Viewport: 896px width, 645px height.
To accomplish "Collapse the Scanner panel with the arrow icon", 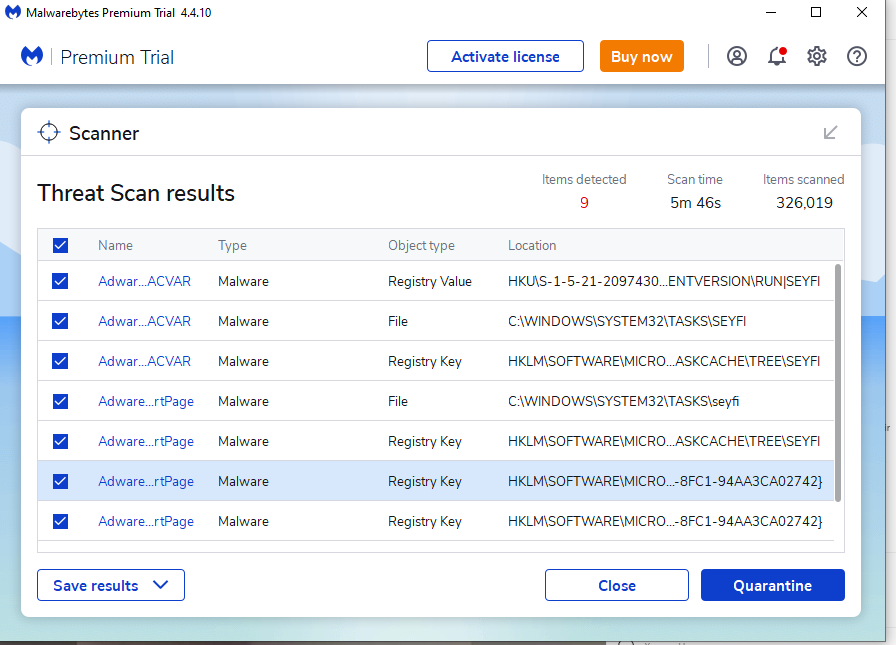I will click(x=830, y=133).
